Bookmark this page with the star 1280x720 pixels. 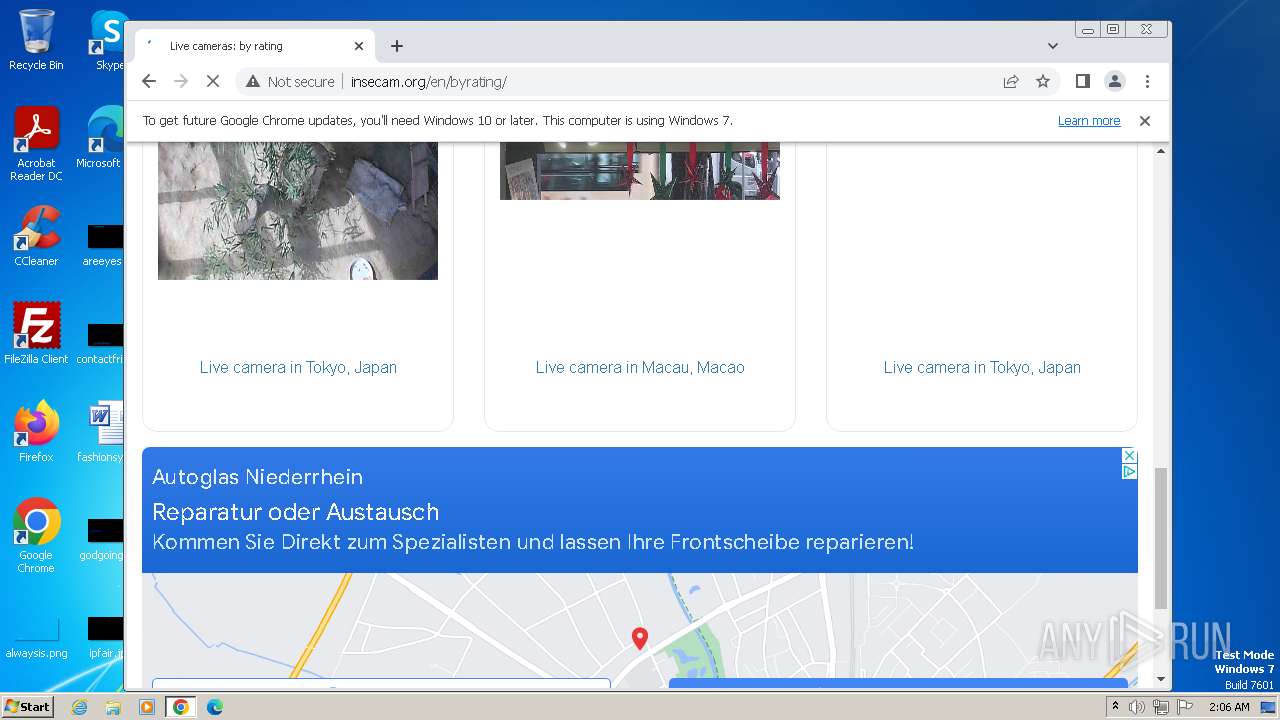1043,82
